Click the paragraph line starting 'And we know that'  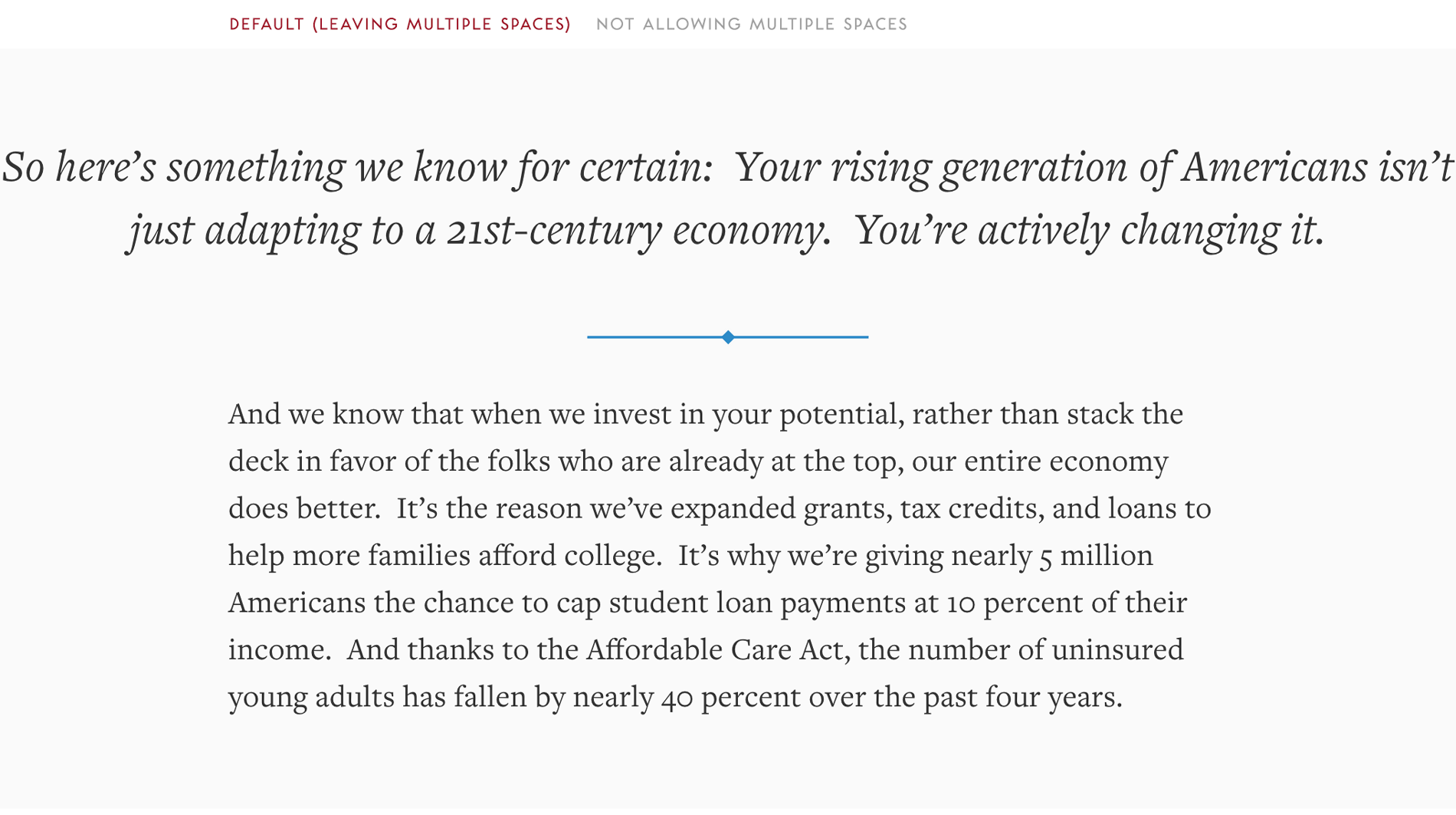[x=706, y=415]
